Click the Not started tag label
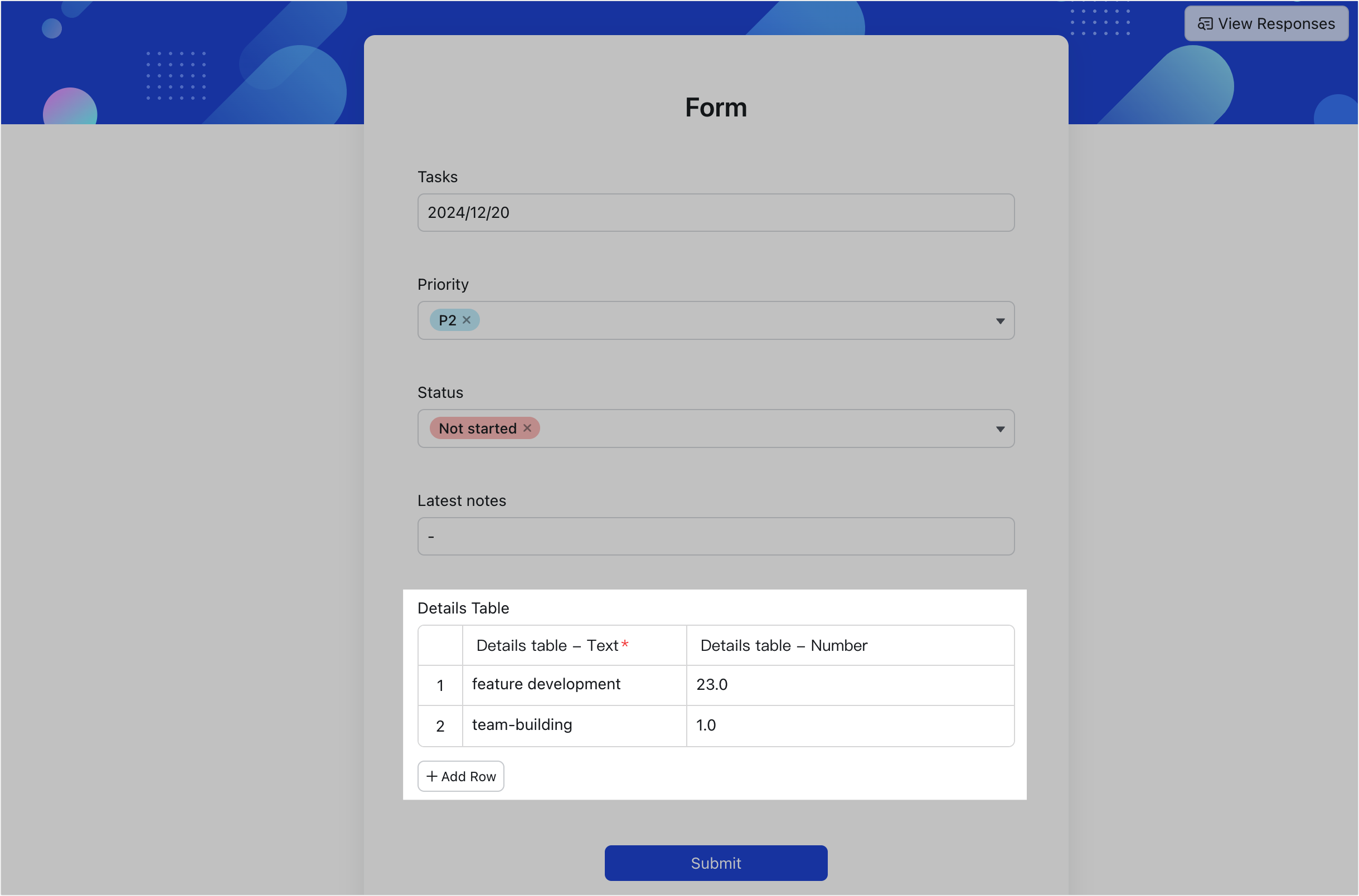 pyautogui.click(x=477, y=428)
